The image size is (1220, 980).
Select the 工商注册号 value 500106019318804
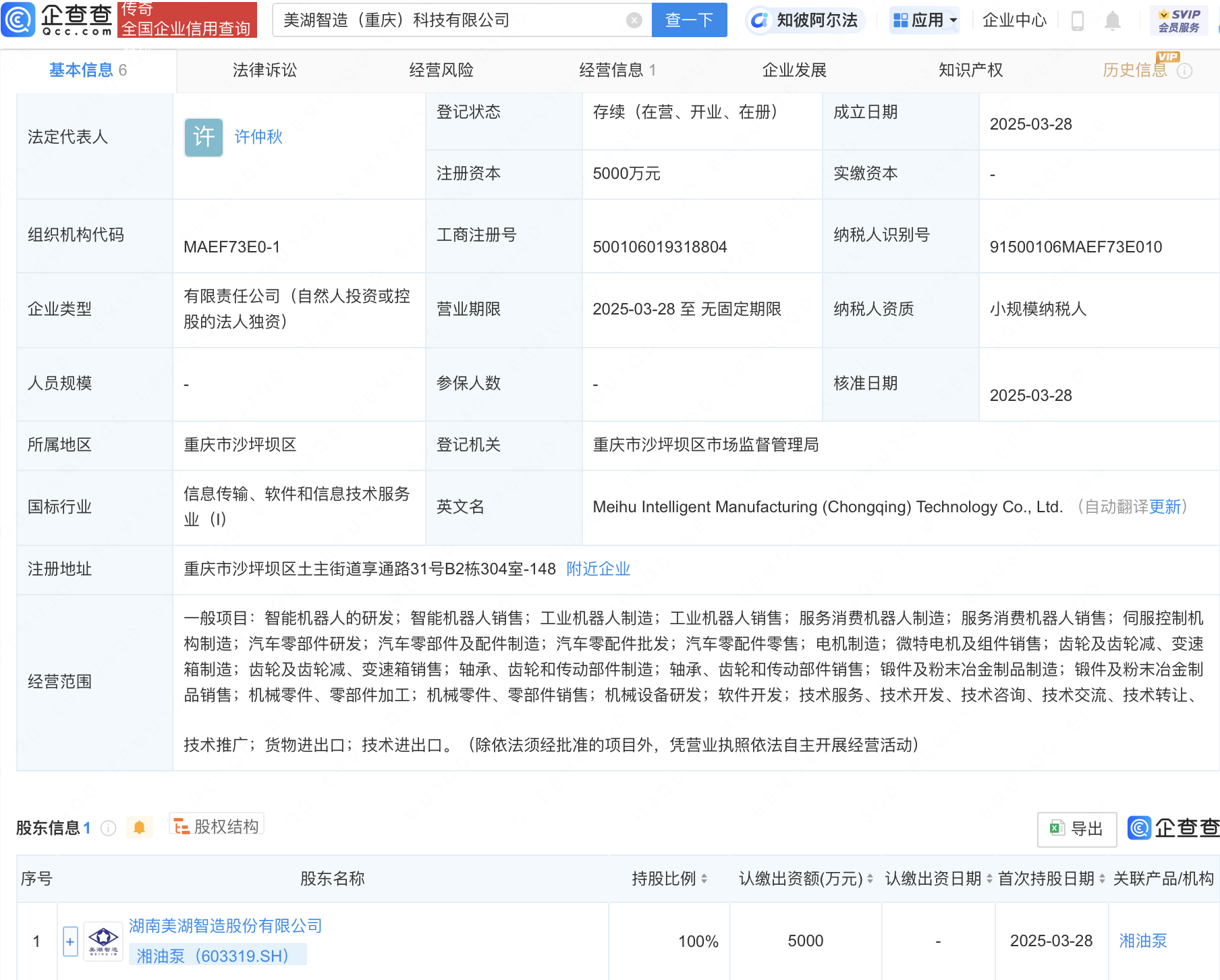pyautogui.click(x=659, y=247)
